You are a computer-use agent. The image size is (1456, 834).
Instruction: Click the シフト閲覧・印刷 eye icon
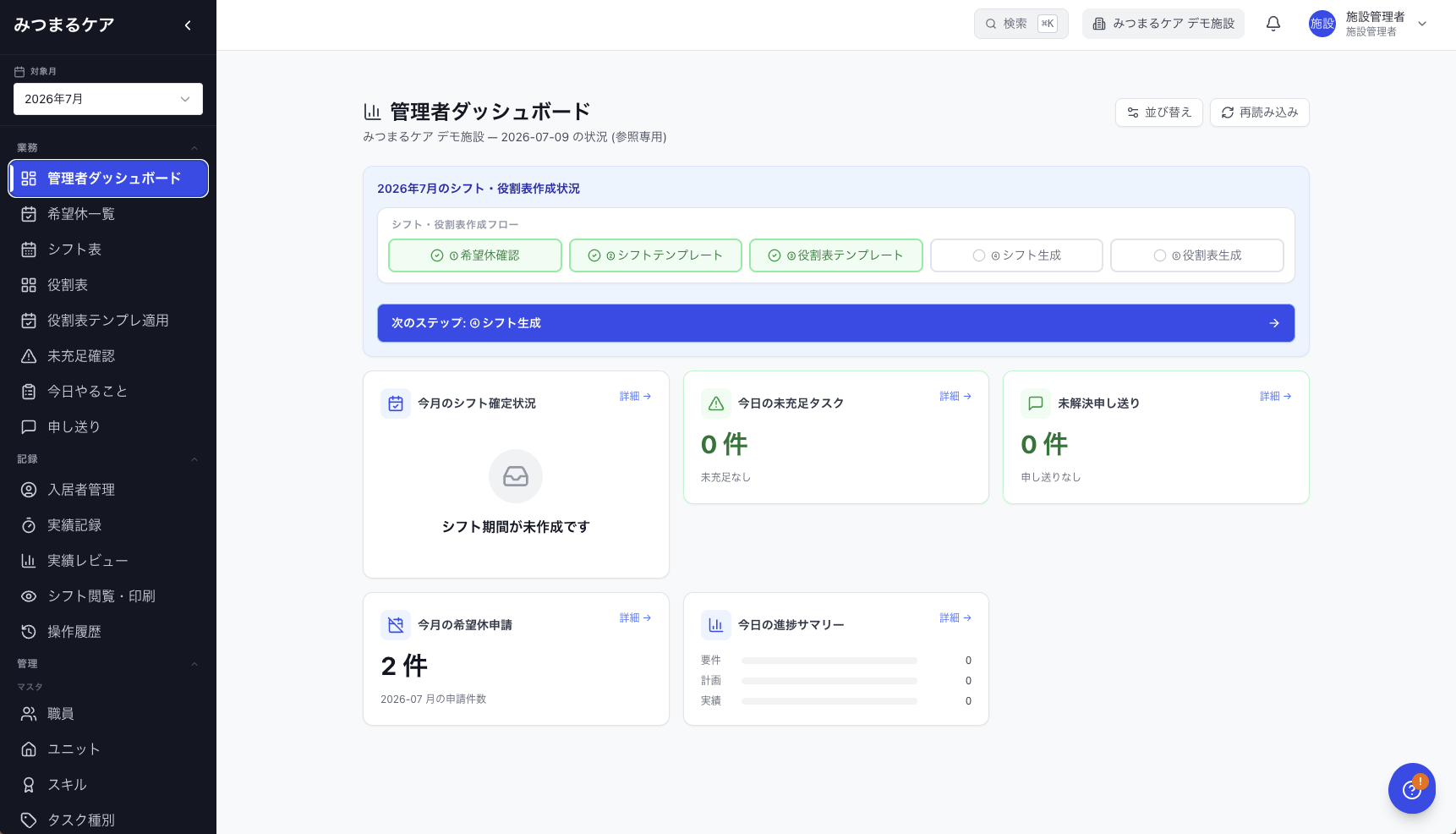click(x=29, y=596)
